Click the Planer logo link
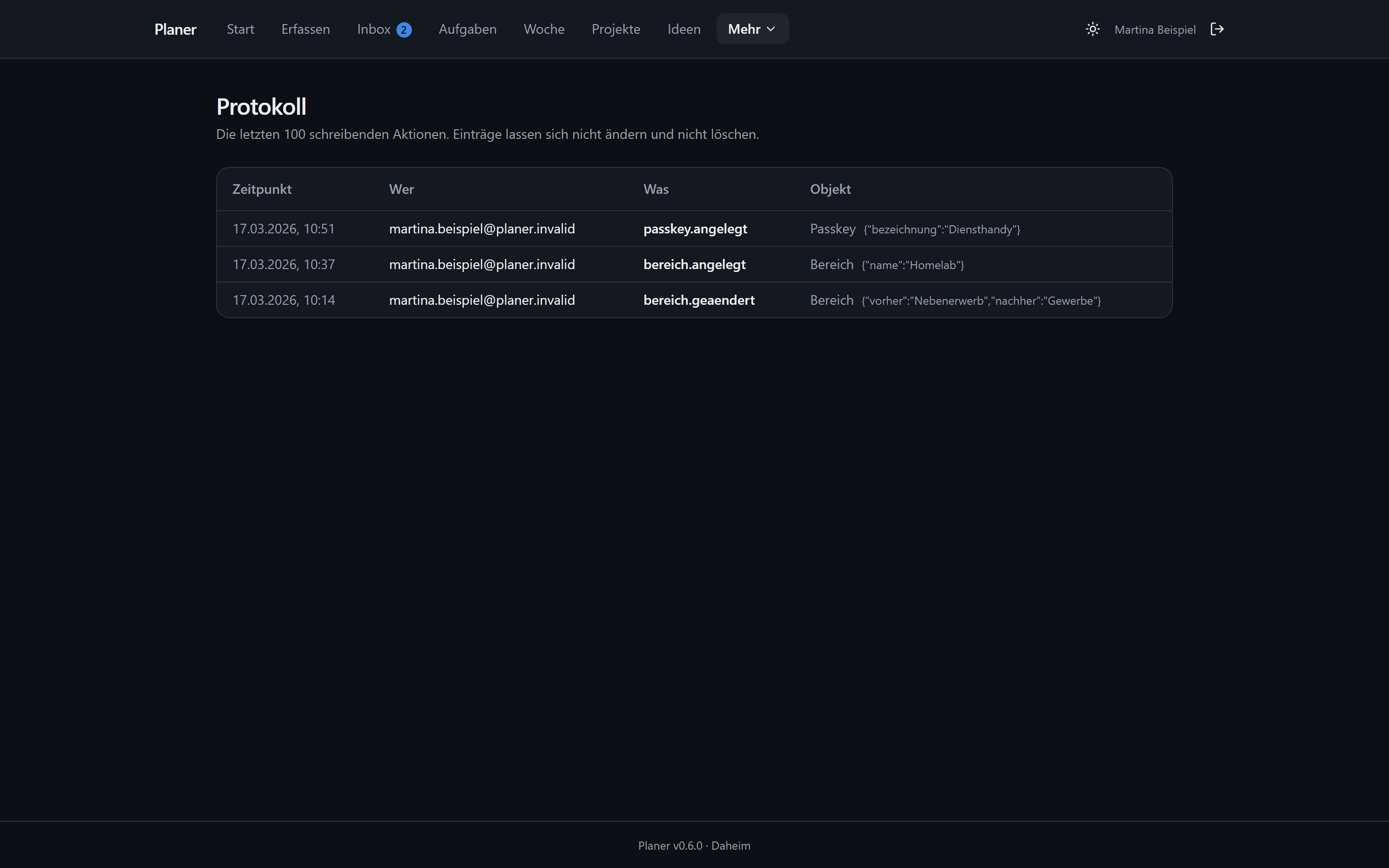This screenshot has width=1389, height=868. 175,29
